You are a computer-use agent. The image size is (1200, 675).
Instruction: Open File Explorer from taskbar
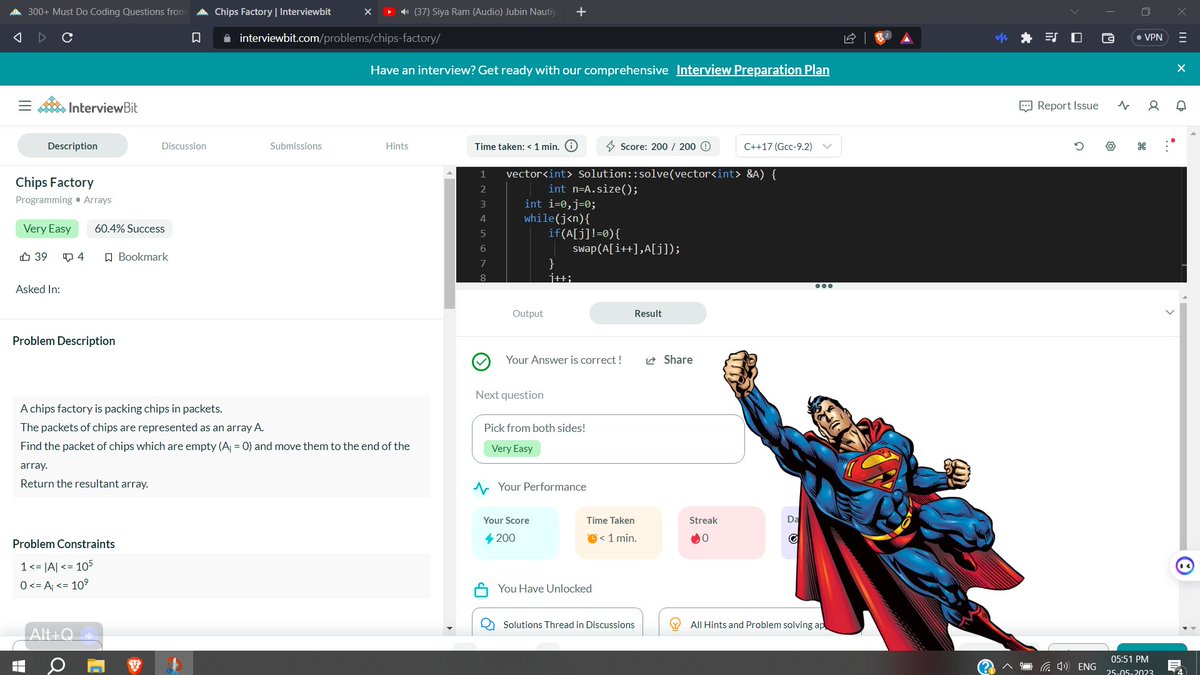pyautogui.click(x=95, y=664)
